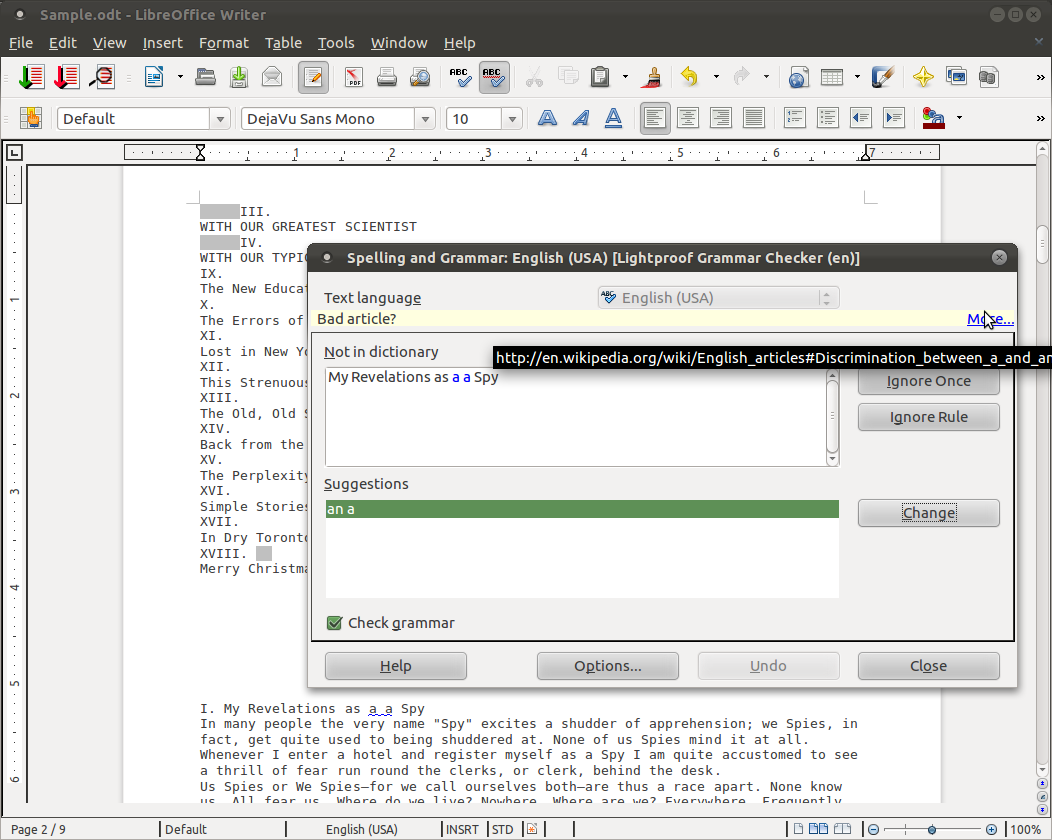The image size is (1052, 840).
Task: Open the File menu
Action: pyautogui.click(x=21, y=43)
